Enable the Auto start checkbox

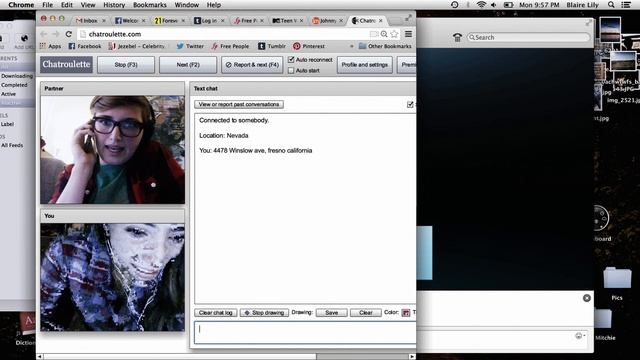[291, 70]
